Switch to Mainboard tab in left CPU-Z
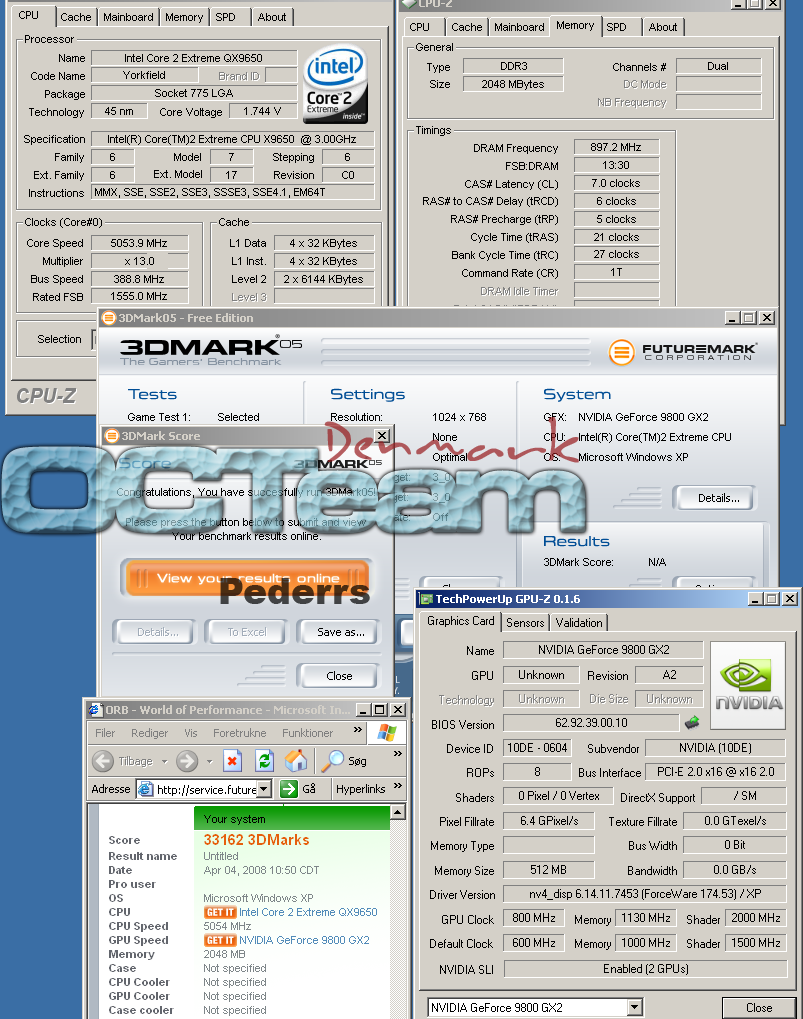Screen dimensions: 803x1019 point(129,17)
